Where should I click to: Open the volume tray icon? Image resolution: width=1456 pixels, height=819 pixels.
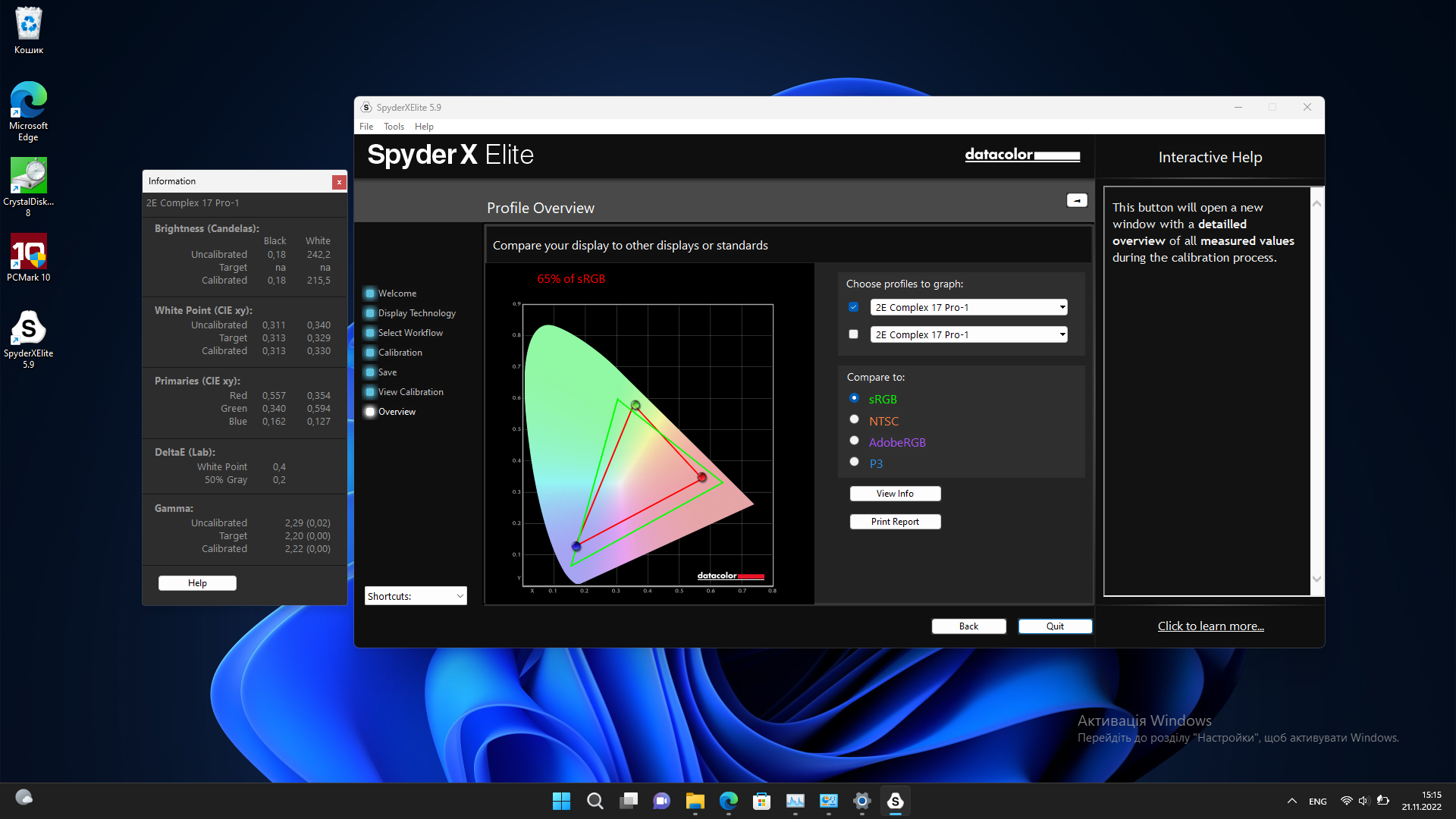pyautogui.click(x=1363, y=801)
